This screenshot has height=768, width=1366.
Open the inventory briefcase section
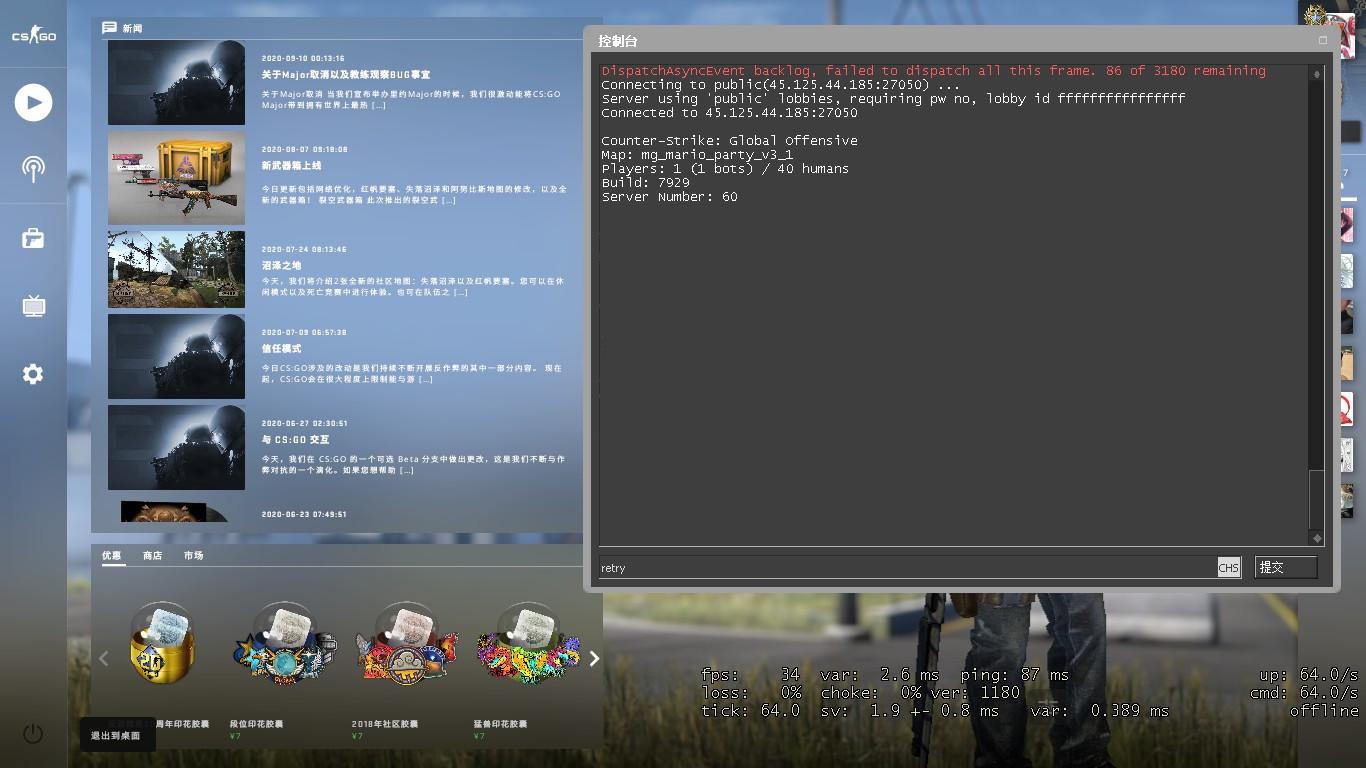pos(33,238)
